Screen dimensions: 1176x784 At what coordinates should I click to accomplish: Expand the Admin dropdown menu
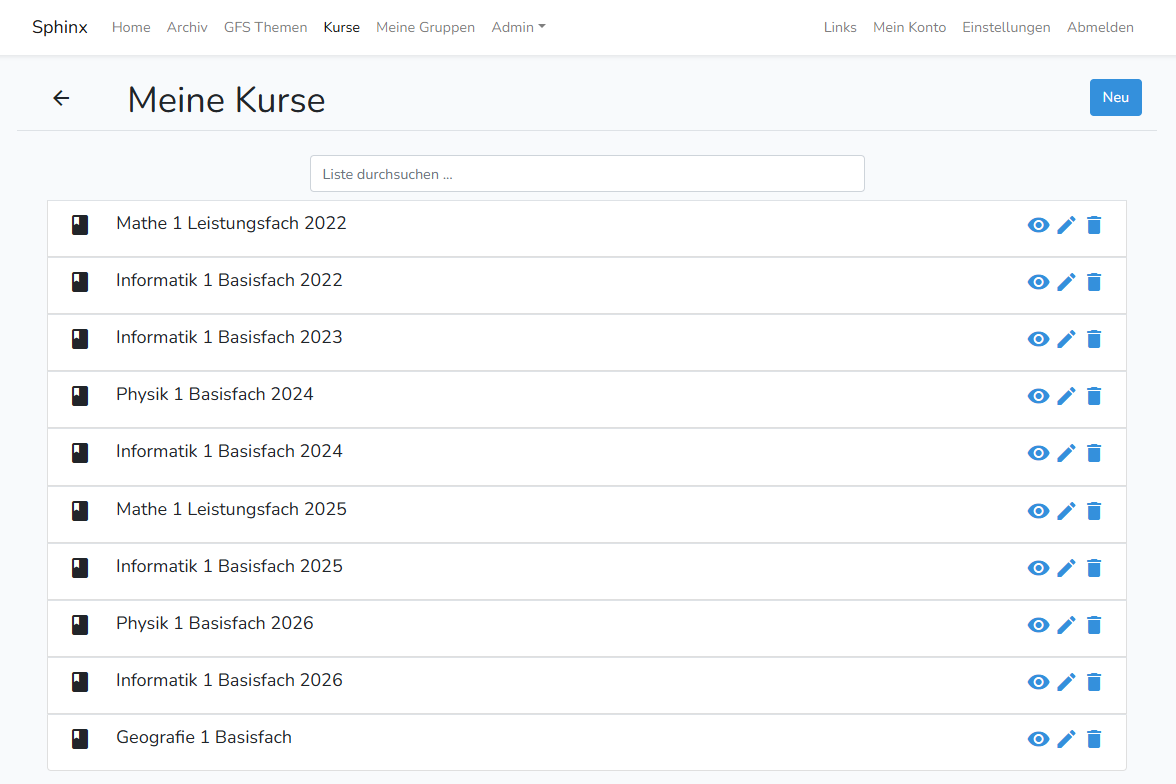tap(518, 27)
